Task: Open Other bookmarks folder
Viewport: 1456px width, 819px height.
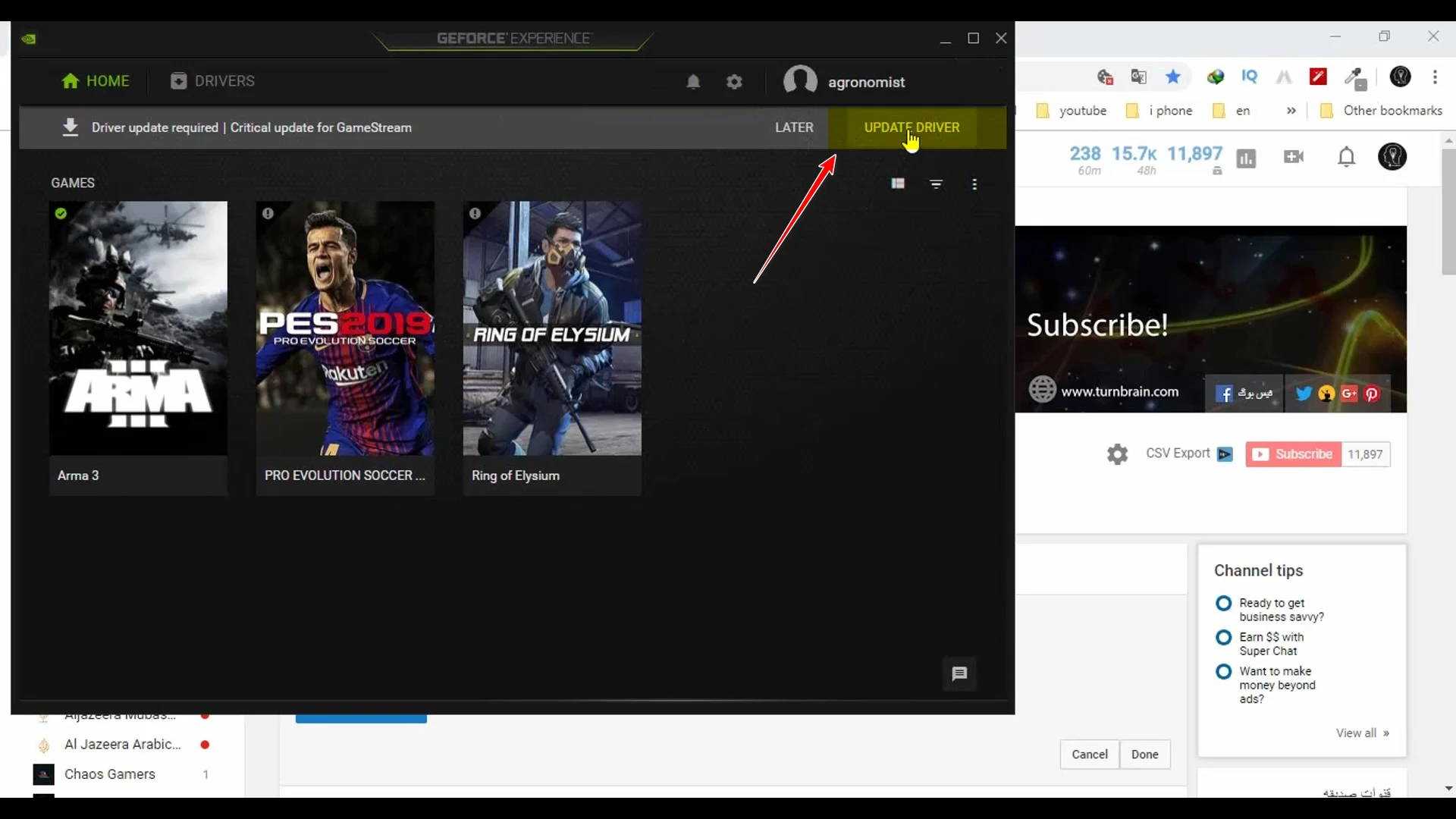Action: tap(1381, 111)
